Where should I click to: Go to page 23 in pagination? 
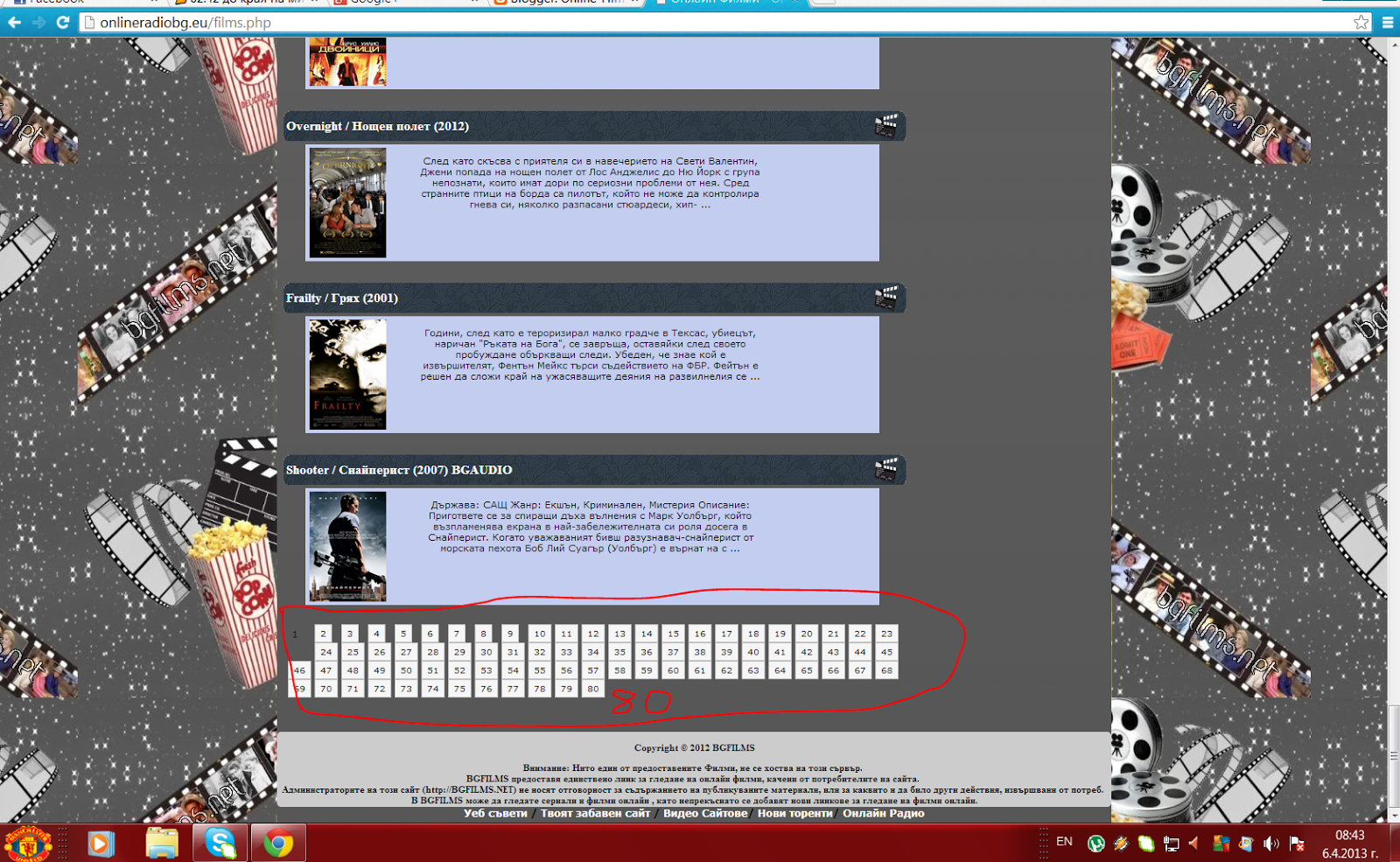(887, 634)
